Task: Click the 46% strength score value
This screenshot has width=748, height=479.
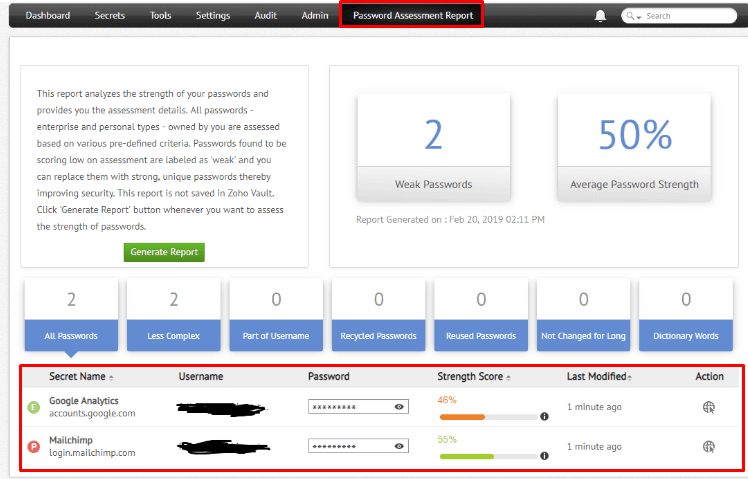Action: pyautogui.click(x=447, y=400)
